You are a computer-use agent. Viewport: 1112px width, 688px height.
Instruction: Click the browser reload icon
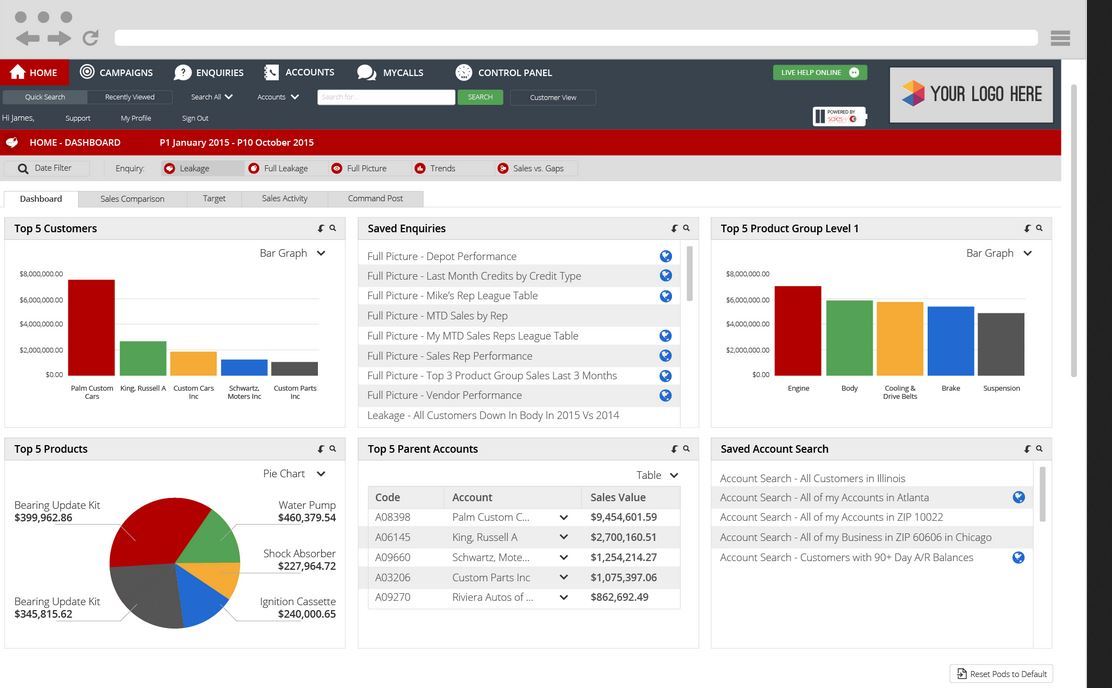(90, 38)
